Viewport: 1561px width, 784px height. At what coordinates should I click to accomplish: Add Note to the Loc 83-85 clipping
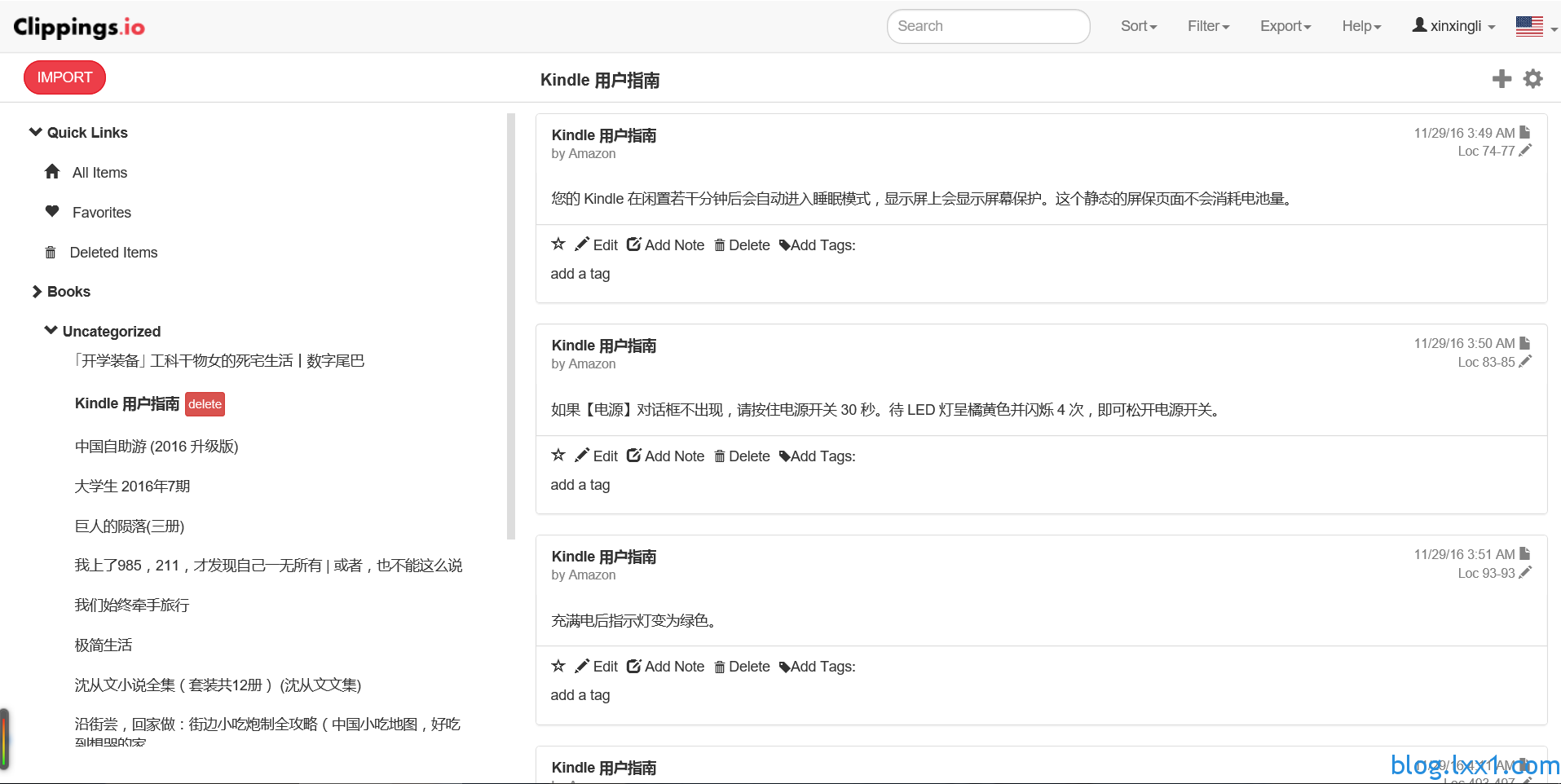pyautogui.click(x=665, y=456)
